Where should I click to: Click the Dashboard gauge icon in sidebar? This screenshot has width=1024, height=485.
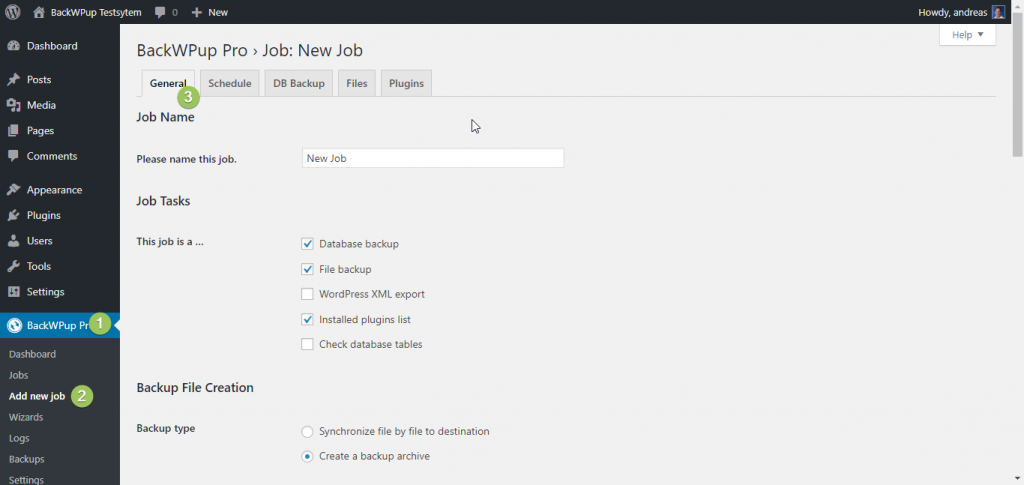coord(14,46)
